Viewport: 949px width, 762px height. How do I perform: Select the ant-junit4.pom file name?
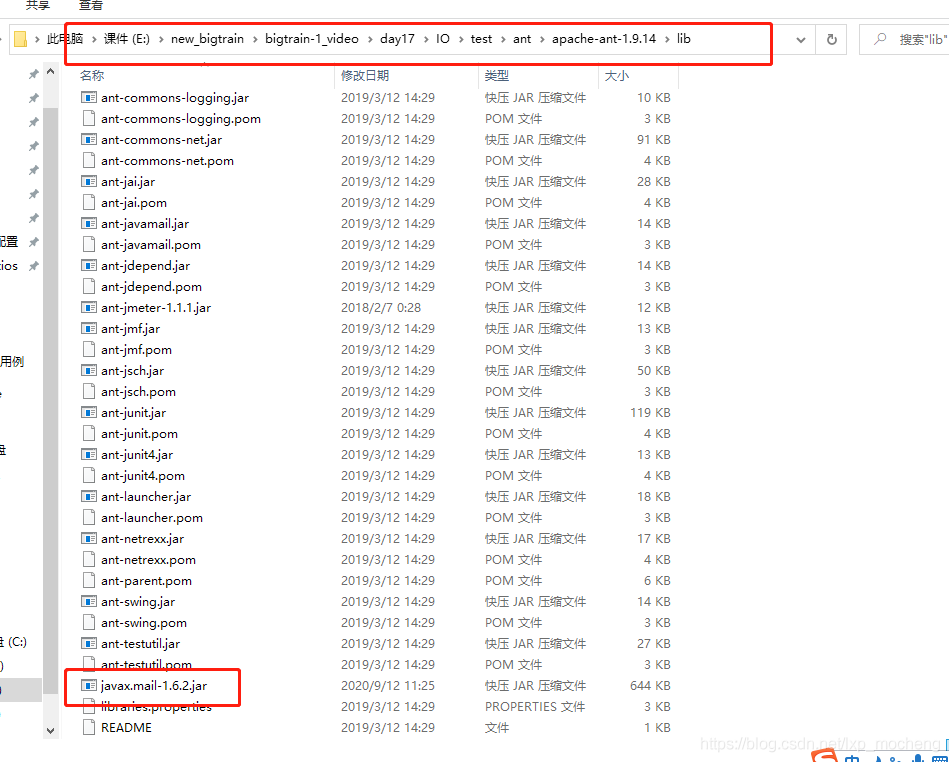point(143,476)
